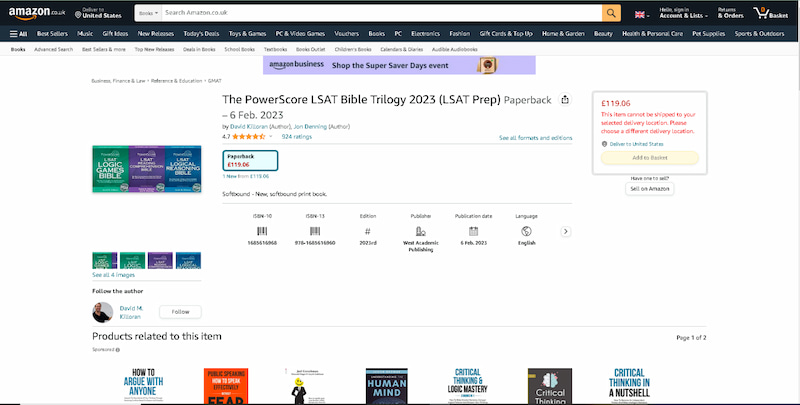This screenshot has width=800, height=405.
Task: Open Gift Ideas in the nav bar
Action: pyautogui.click(x=115, y=34)
